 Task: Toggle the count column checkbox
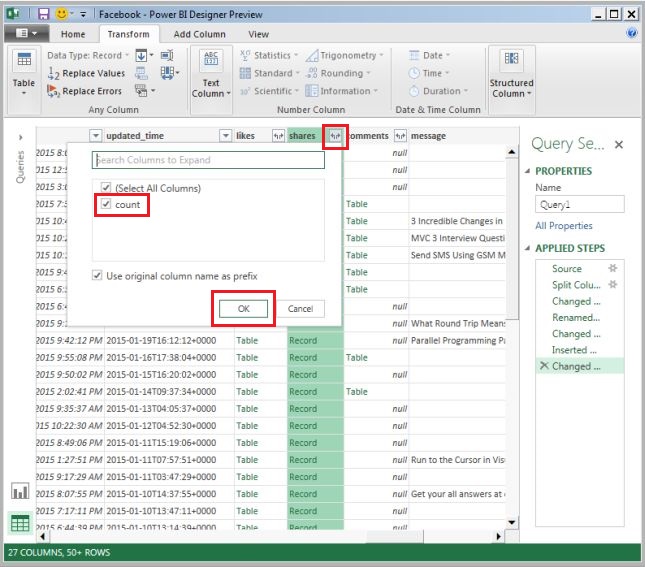click(106, 204)
